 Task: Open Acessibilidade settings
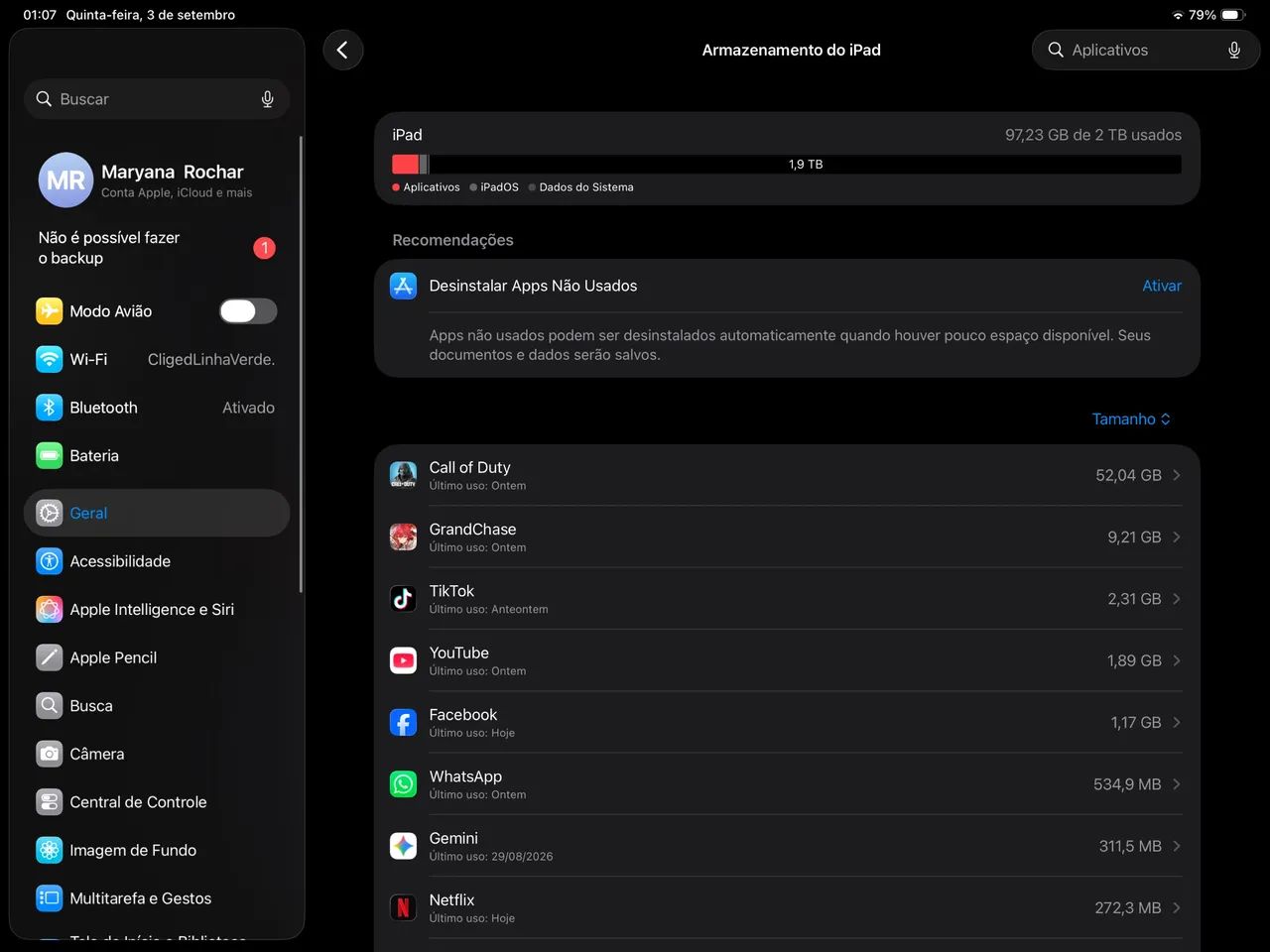157,561
